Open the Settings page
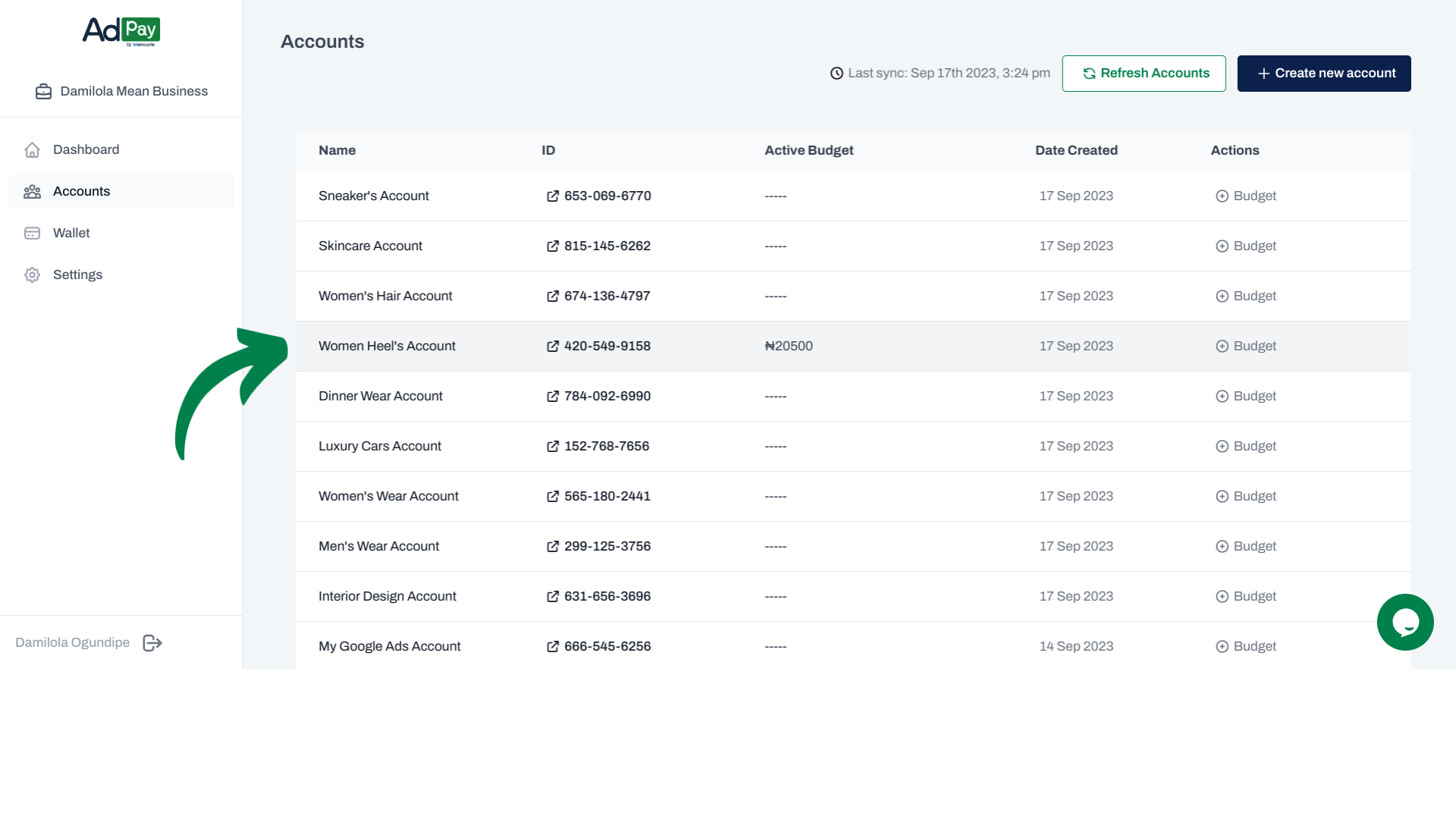This screenshot has height=819, width=1456. pyautogui.click(x=77, y=275)
